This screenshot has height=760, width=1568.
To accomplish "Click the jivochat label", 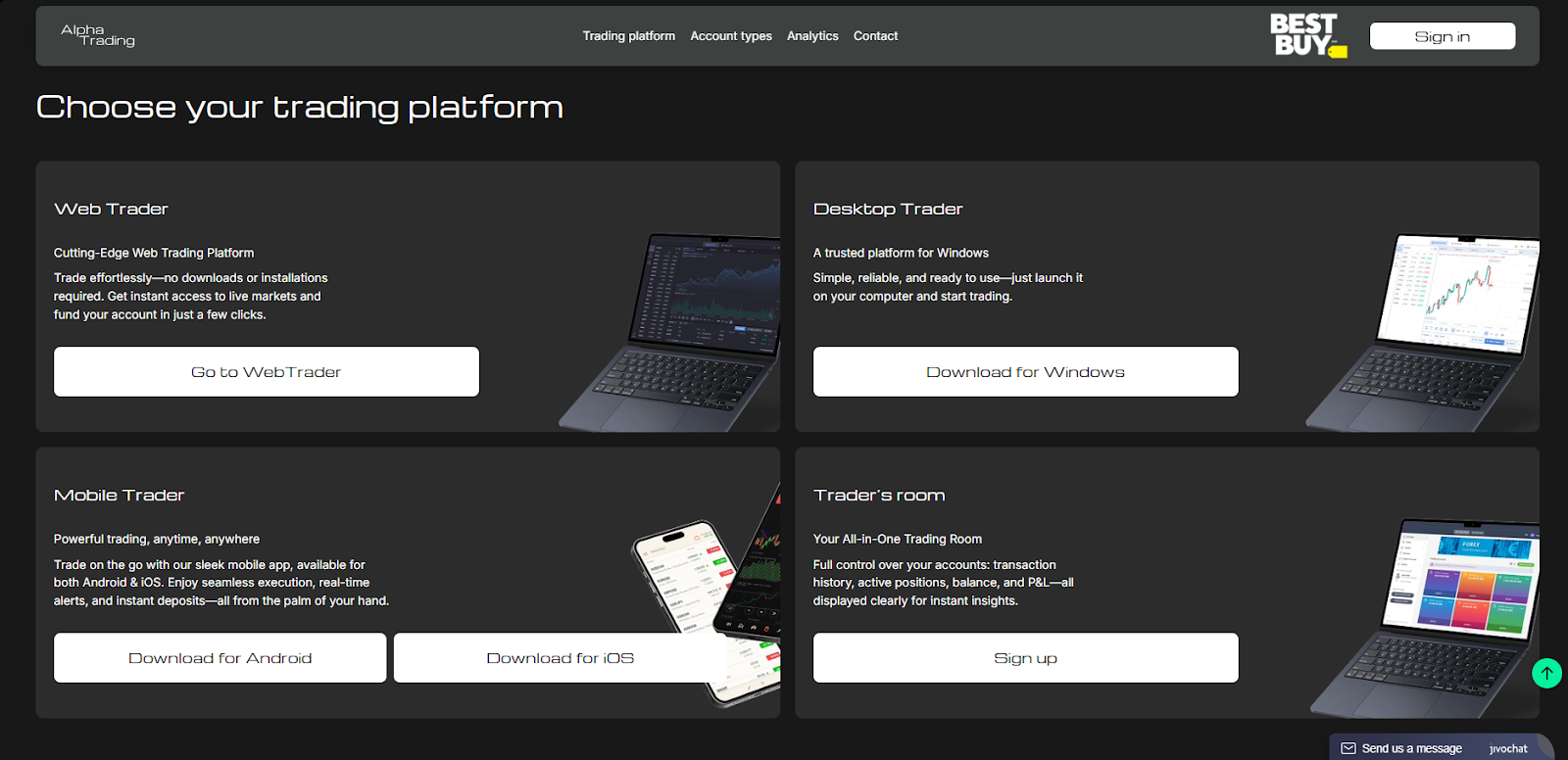I will (x=1508, y=748).
